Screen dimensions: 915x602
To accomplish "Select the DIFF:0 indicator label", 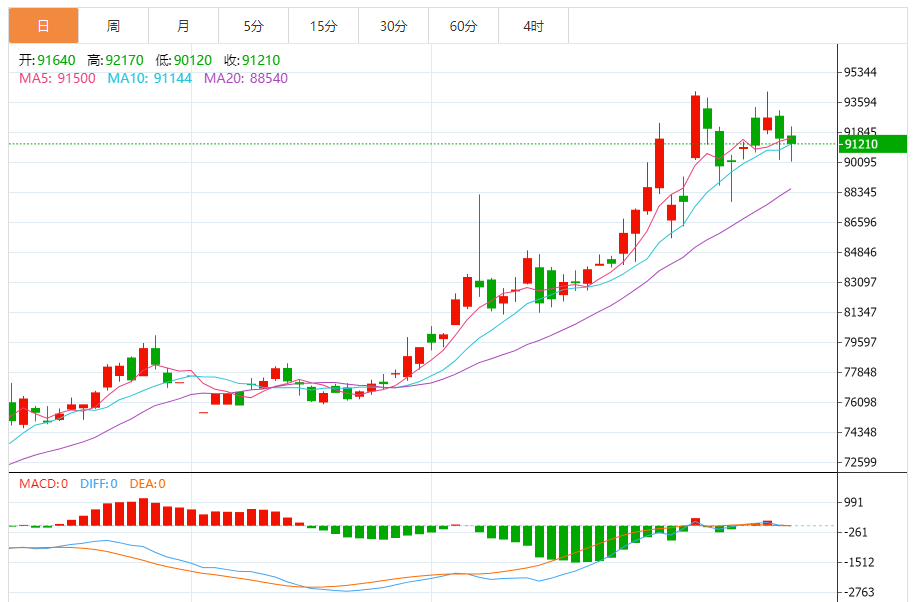I will click(x=96, y=484).
